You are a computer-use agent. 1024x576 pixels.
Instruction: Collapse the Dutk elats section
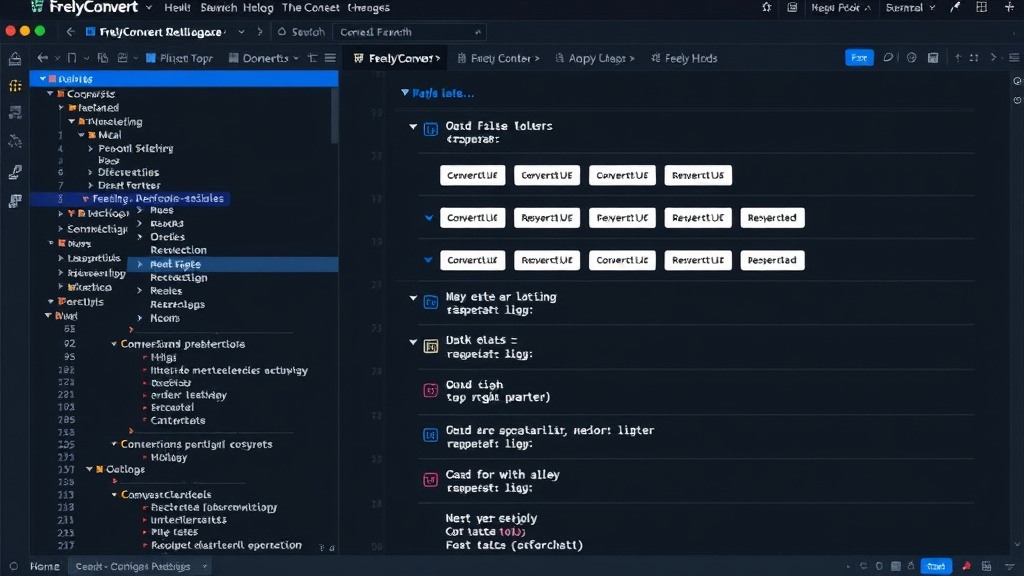click(413, 342)
